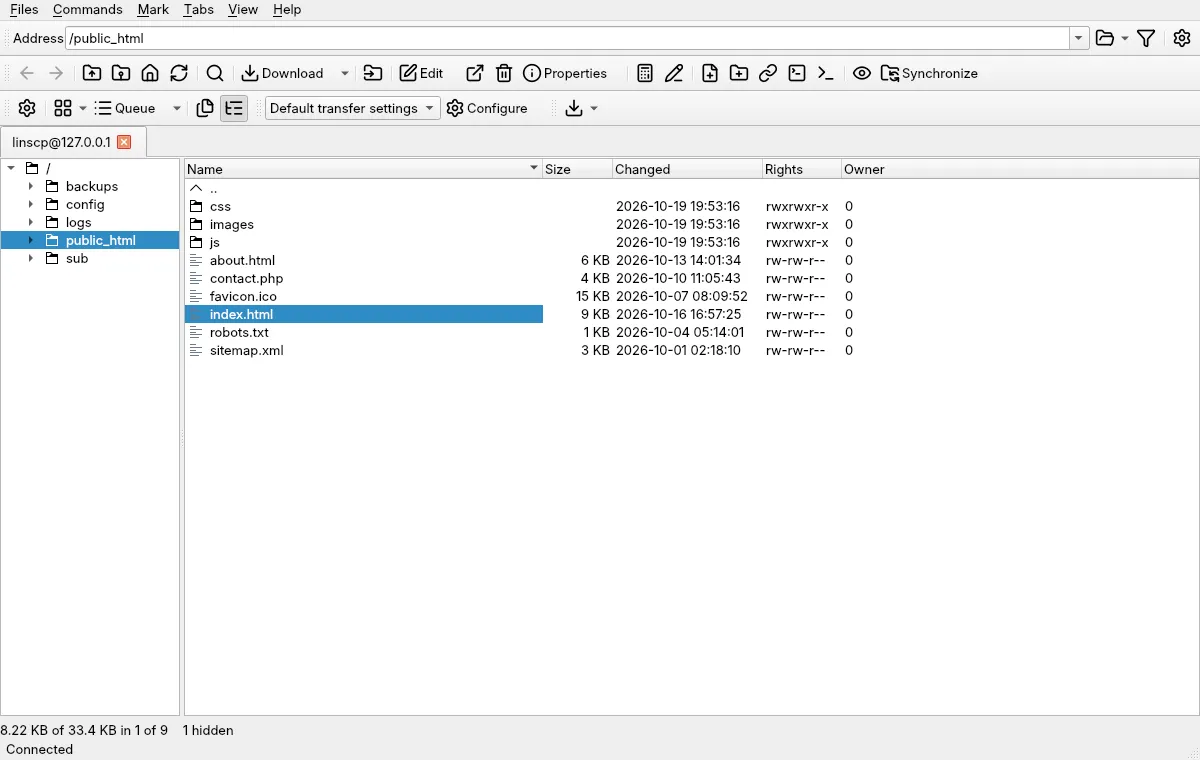The width and height of the screenshot is (1200, 760).
Task: Open dropdown next to the download arrow icon
Action: (594, 108)
